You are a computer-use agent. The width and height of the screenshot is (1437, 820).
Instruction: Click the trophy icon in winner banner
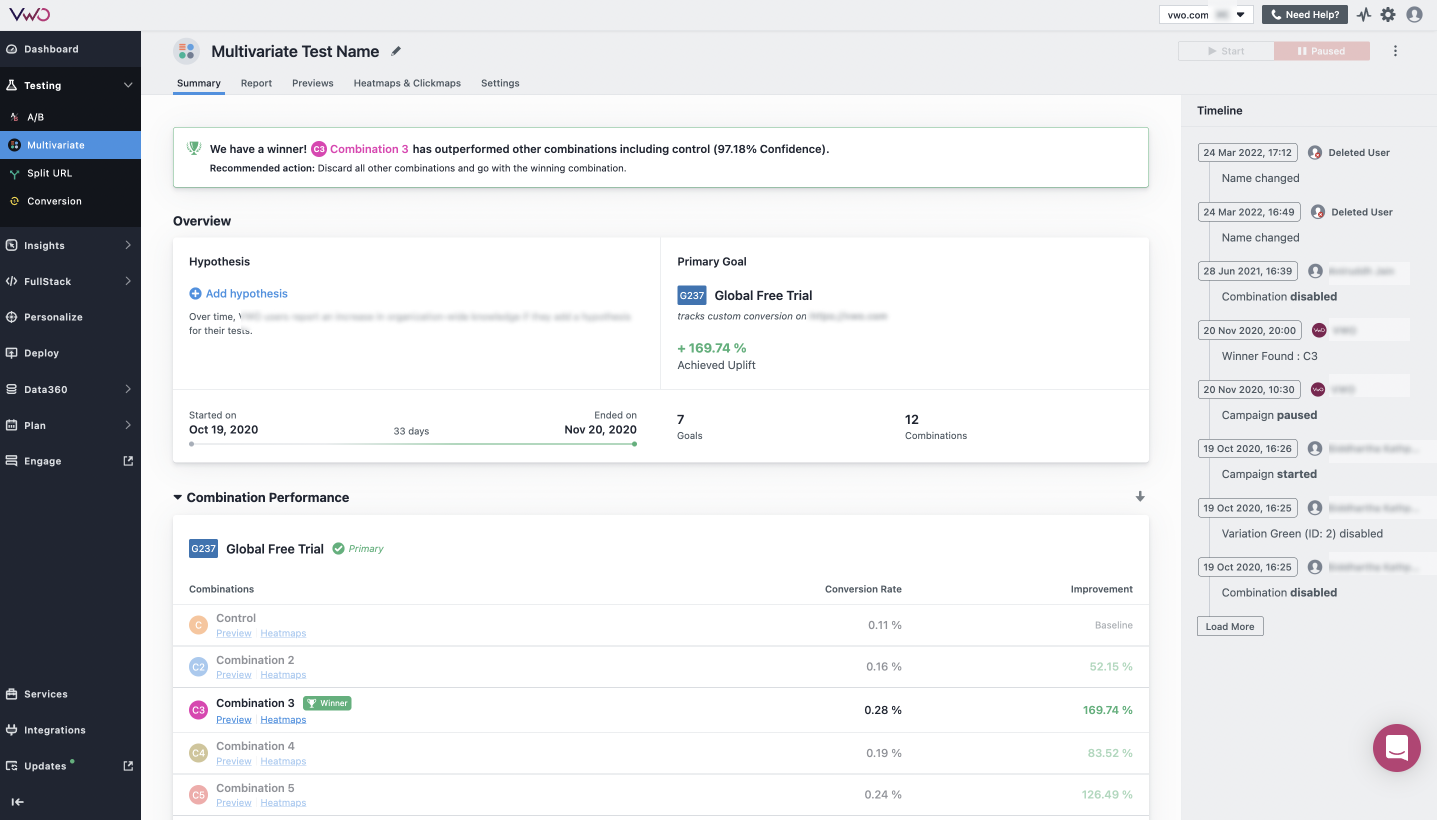pyautogui.click(x=194, y=148)
